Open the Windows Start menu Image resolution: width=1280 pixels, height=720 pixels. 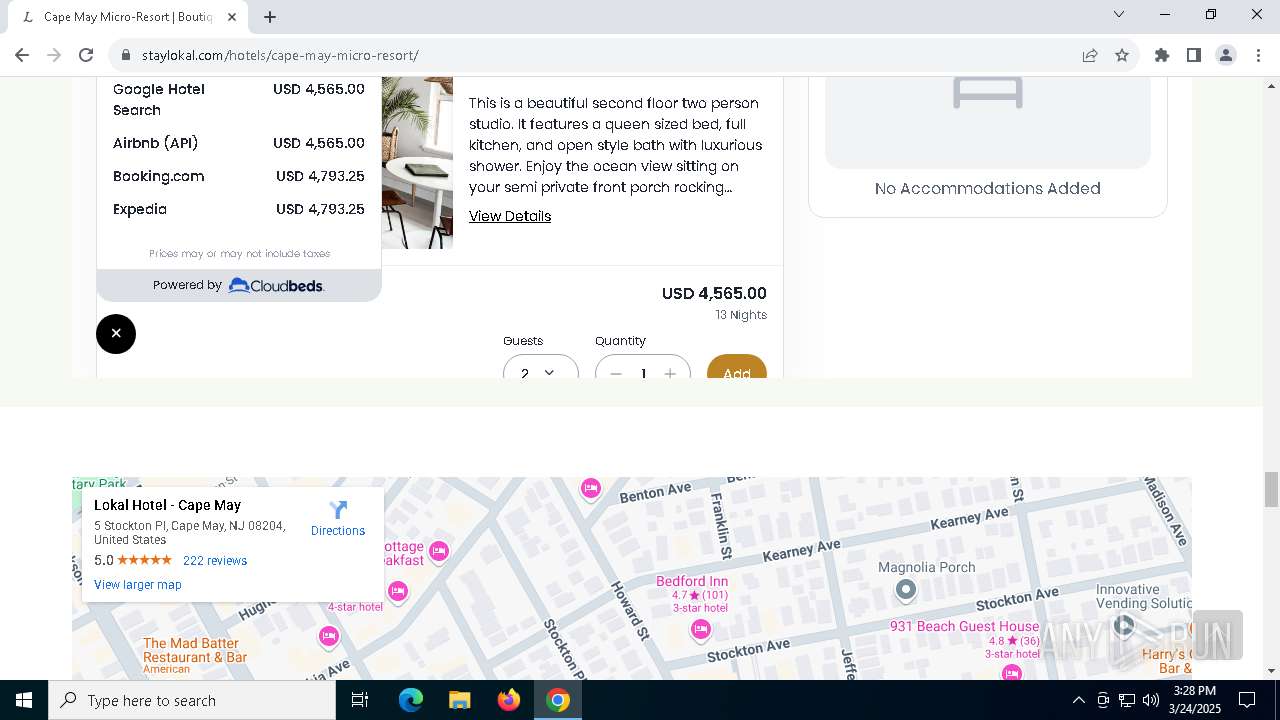(24, 700)
